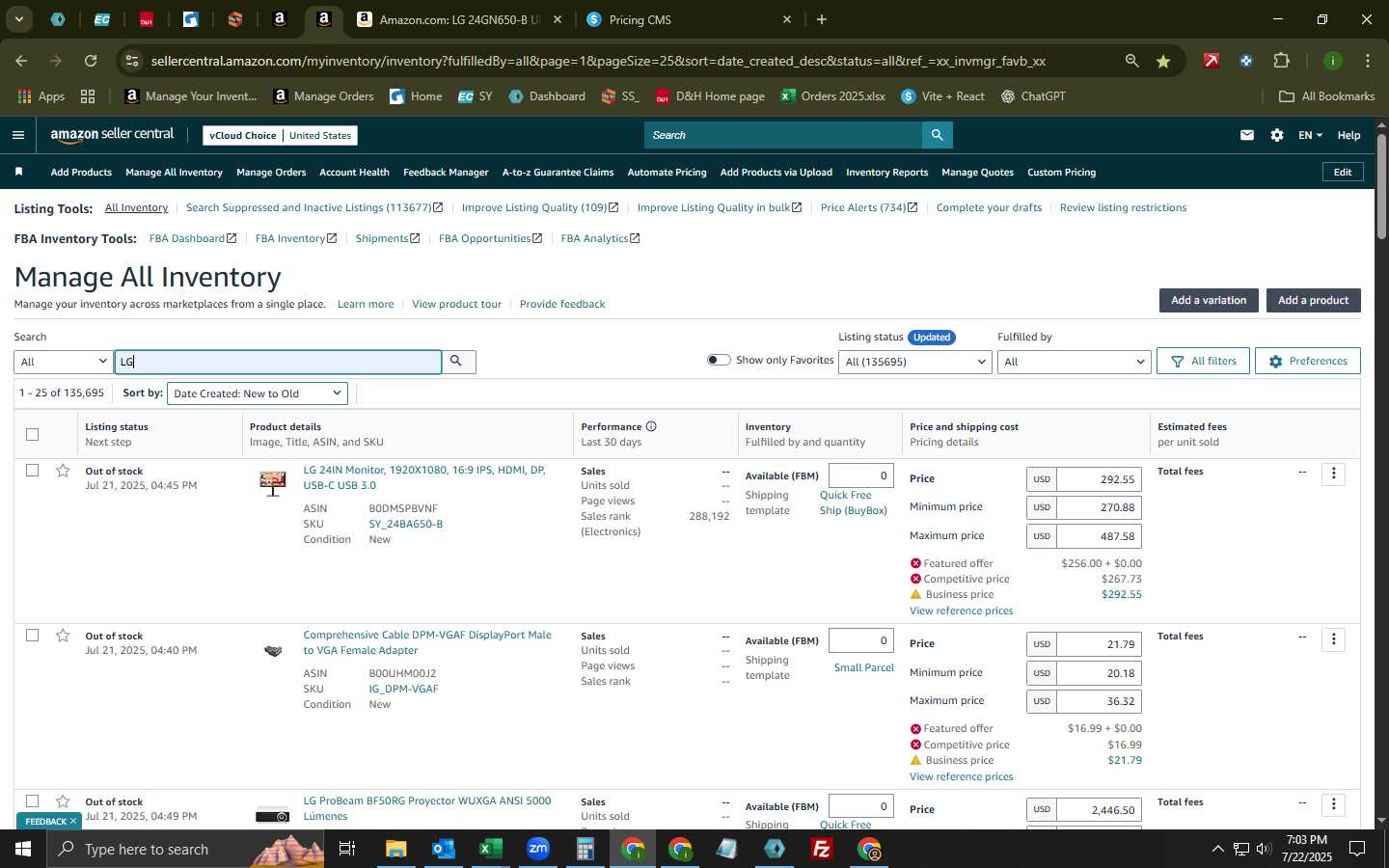The width and height of the screenshot is (1389, 868).
Task: Open the Sort by Date Created dropdown
Action: pos(257,393)
